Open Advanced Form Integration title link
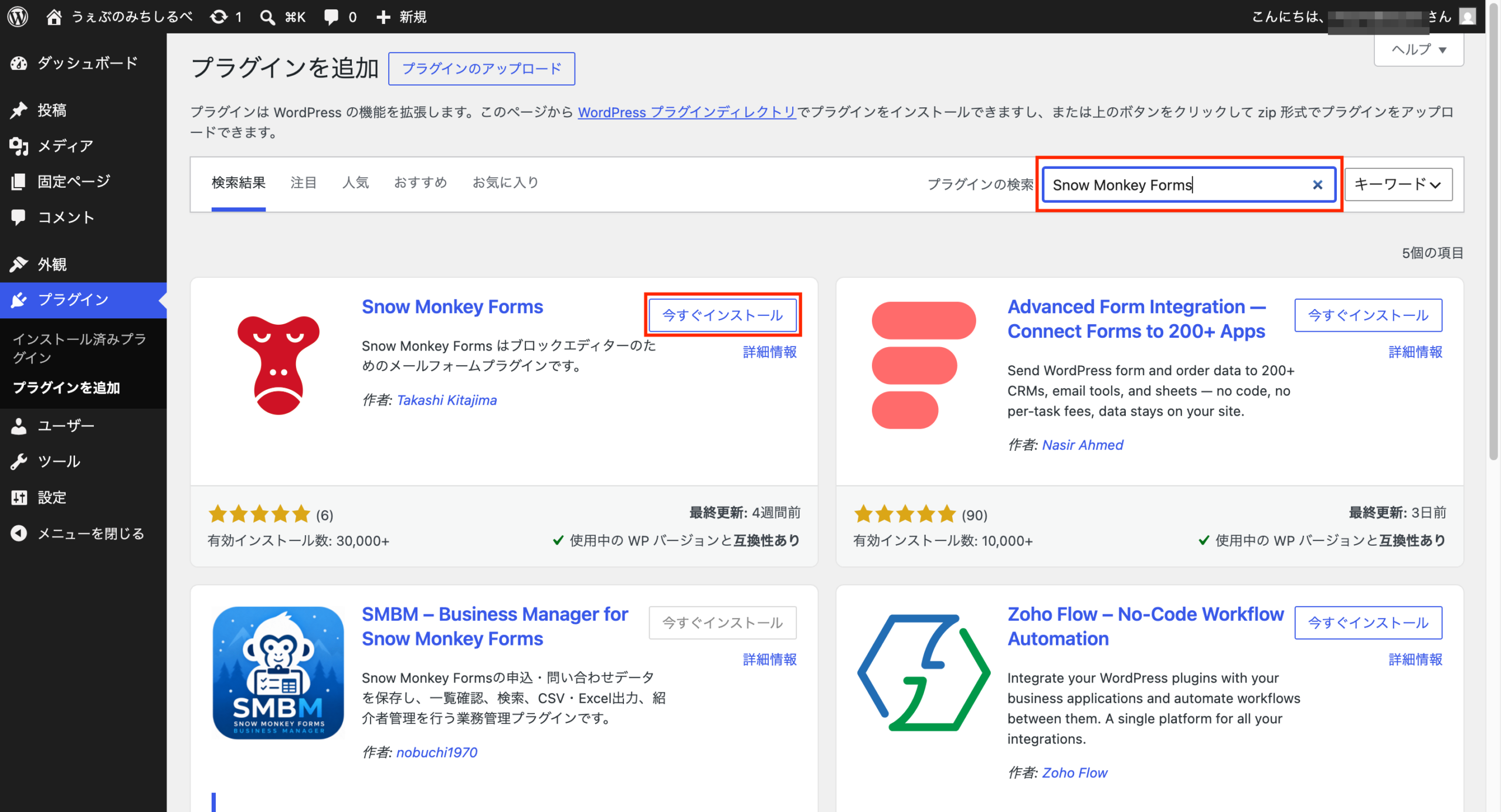The height and width of the screenshot is (812, 1501). (x=1136, y=319)
